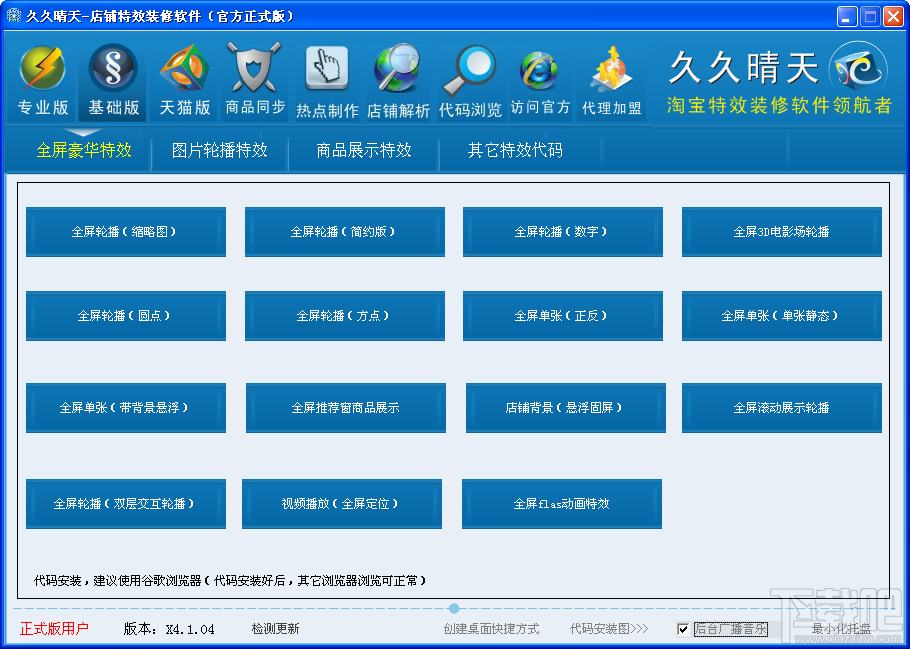The image size is (910, 649).
Task: Click 全屏单张（正反）button
Action: point(563,316)
